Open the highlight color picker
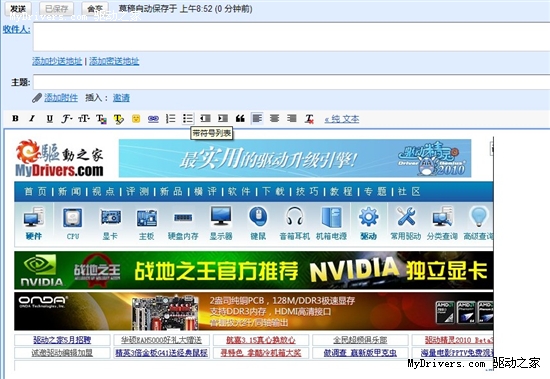This screenshot has width=550, height=379. point(119,119)
